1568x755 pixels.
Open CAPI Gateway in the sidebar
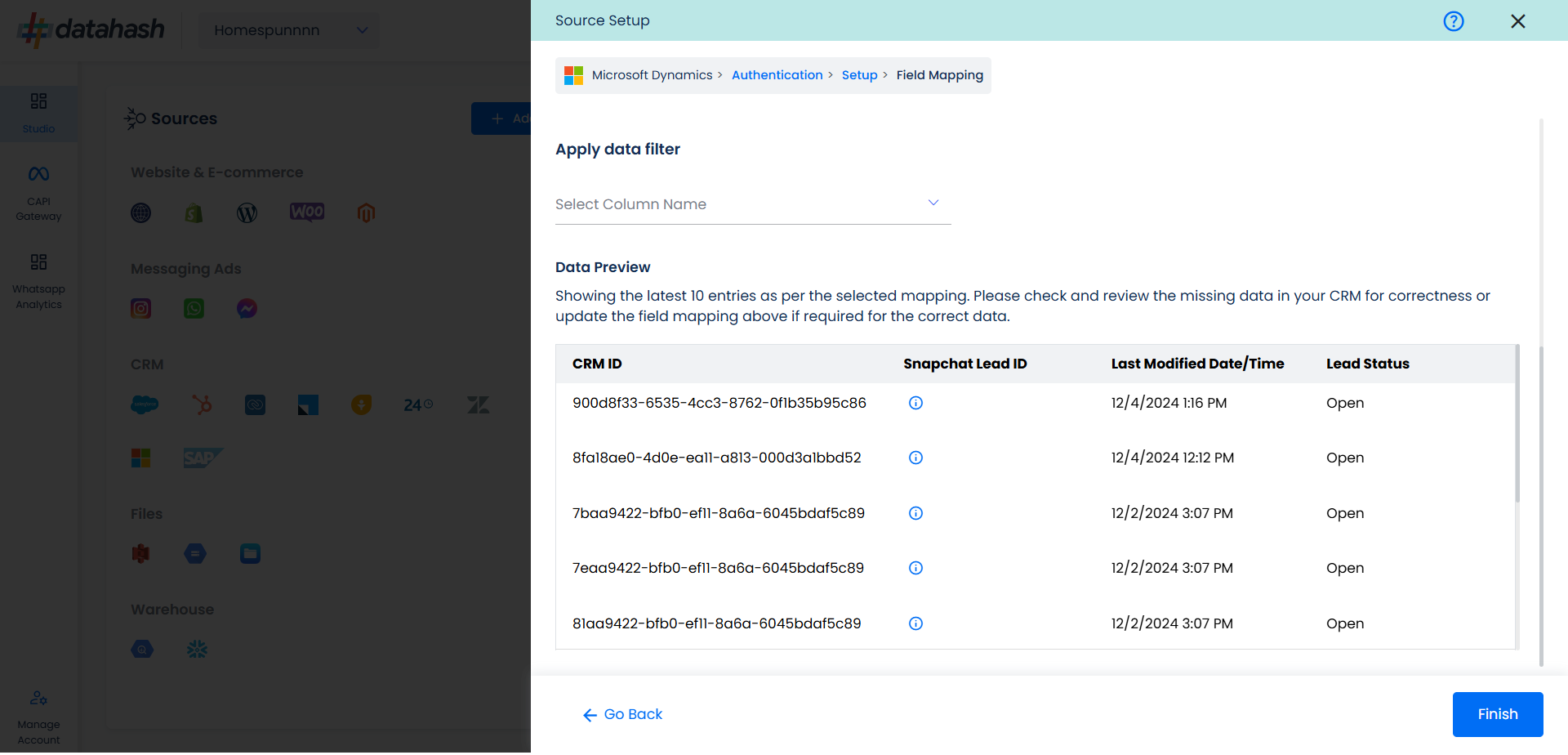[x=38, y=194]
